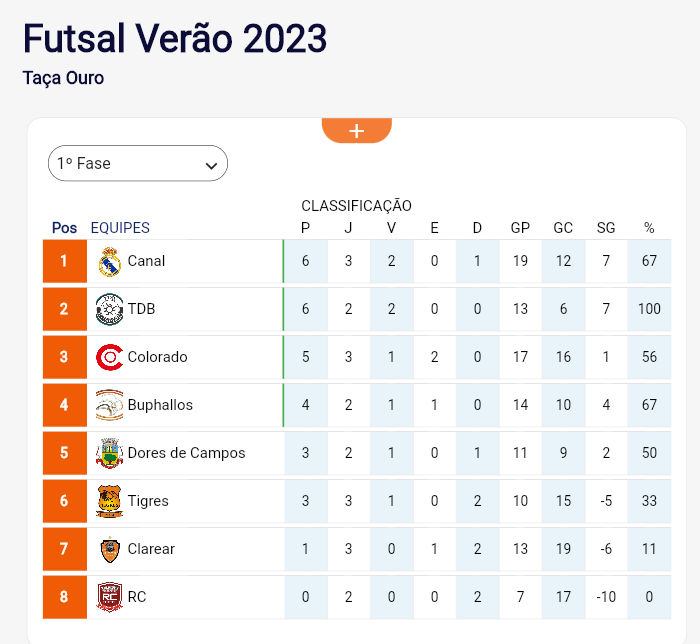Viewport: 700px width, 644px height.
Task: Click the dropdown chevron arrow beside 1º Fase
Action: pyautogui.click(x=211, y=166)
